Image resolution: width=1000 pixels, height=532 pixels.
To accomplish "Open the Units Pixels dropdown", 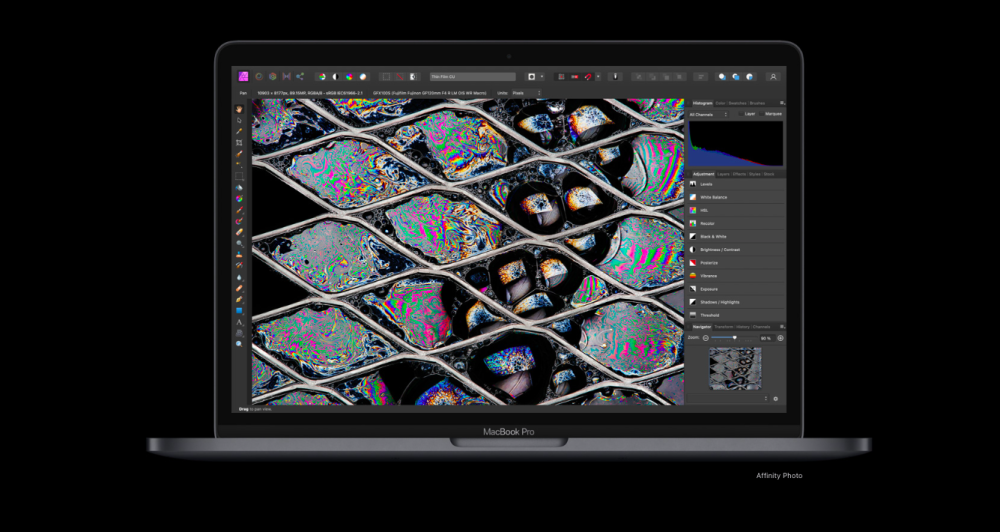I will click(x=527, y=93).
